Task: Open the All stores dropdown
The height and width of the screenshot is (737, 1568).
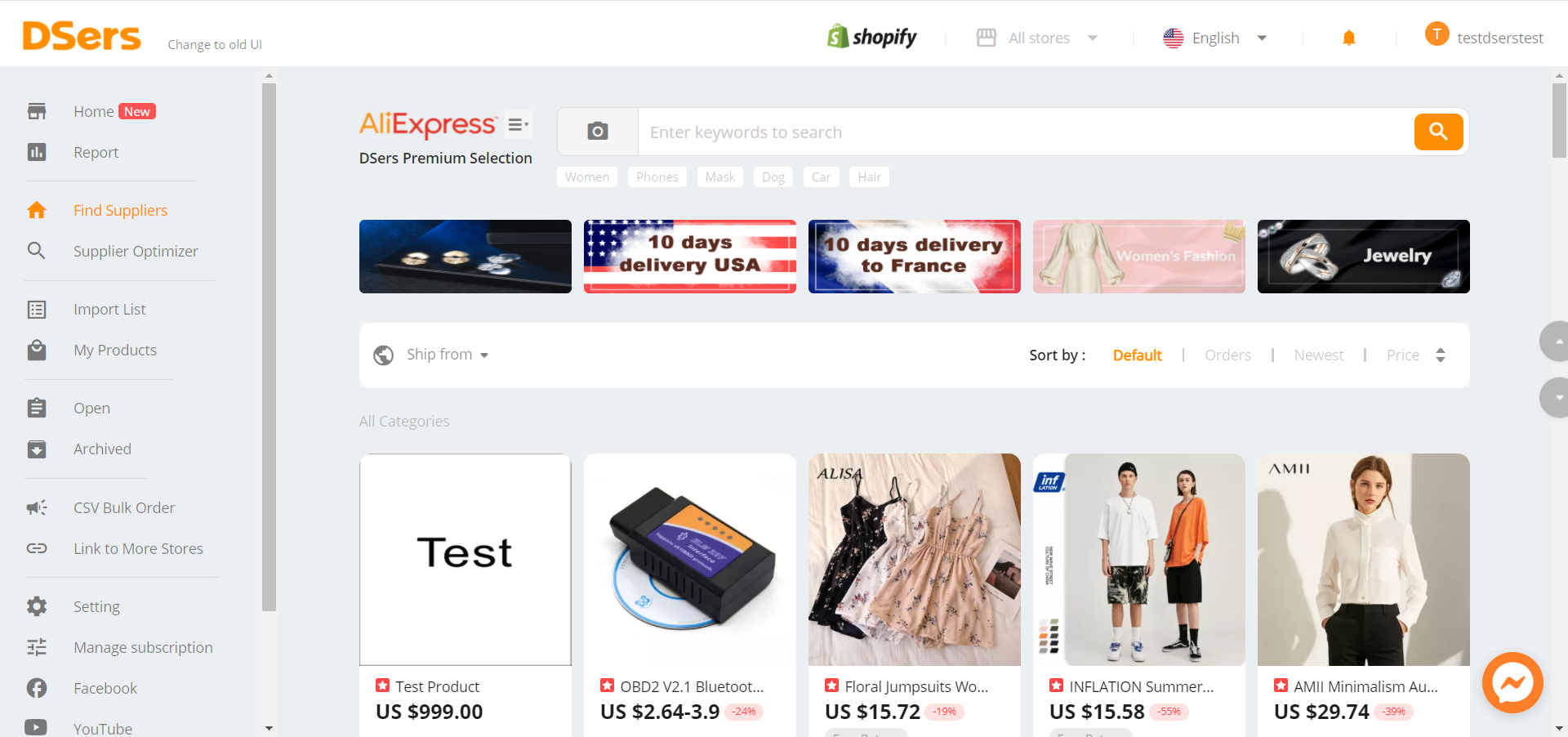Action: point(1038,38)
